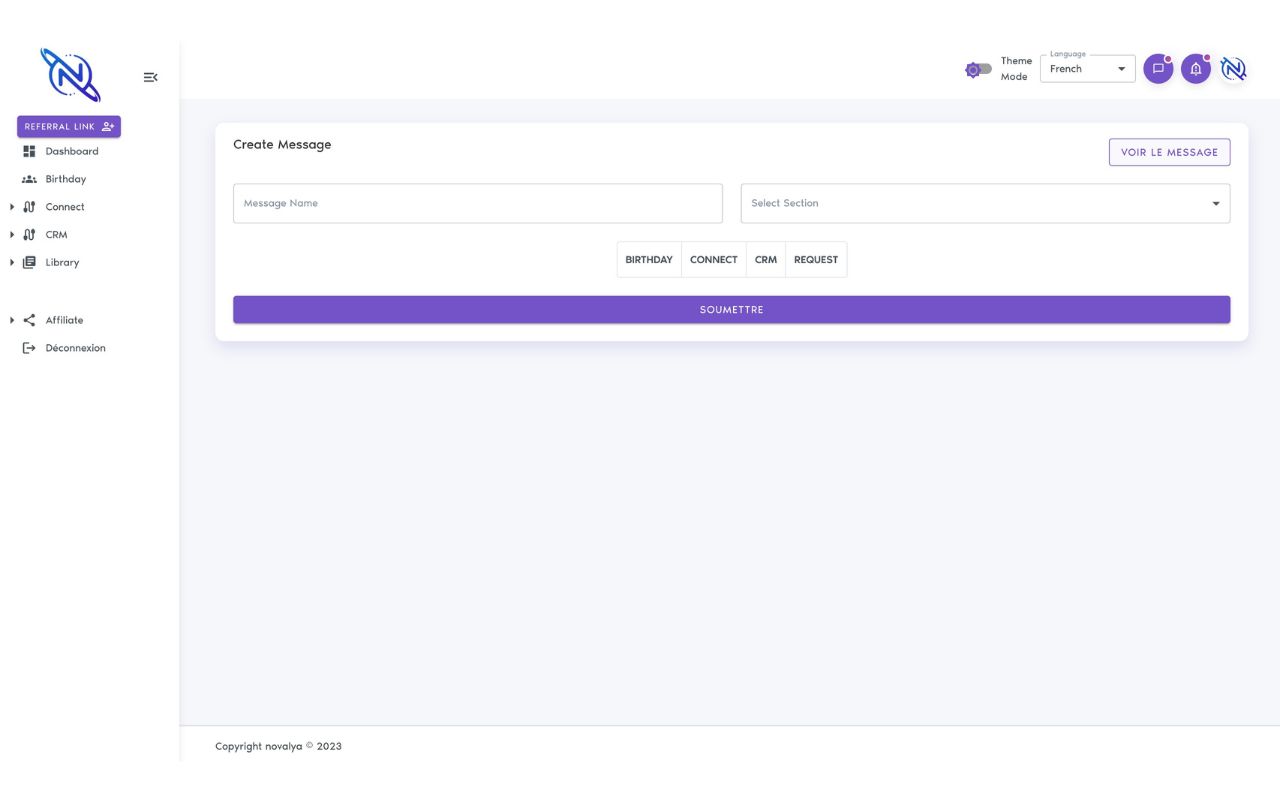The height and width of the screenshot is (800, 1280).
Task: Expand the Connect menu arrow
Action: coord(12,207)
